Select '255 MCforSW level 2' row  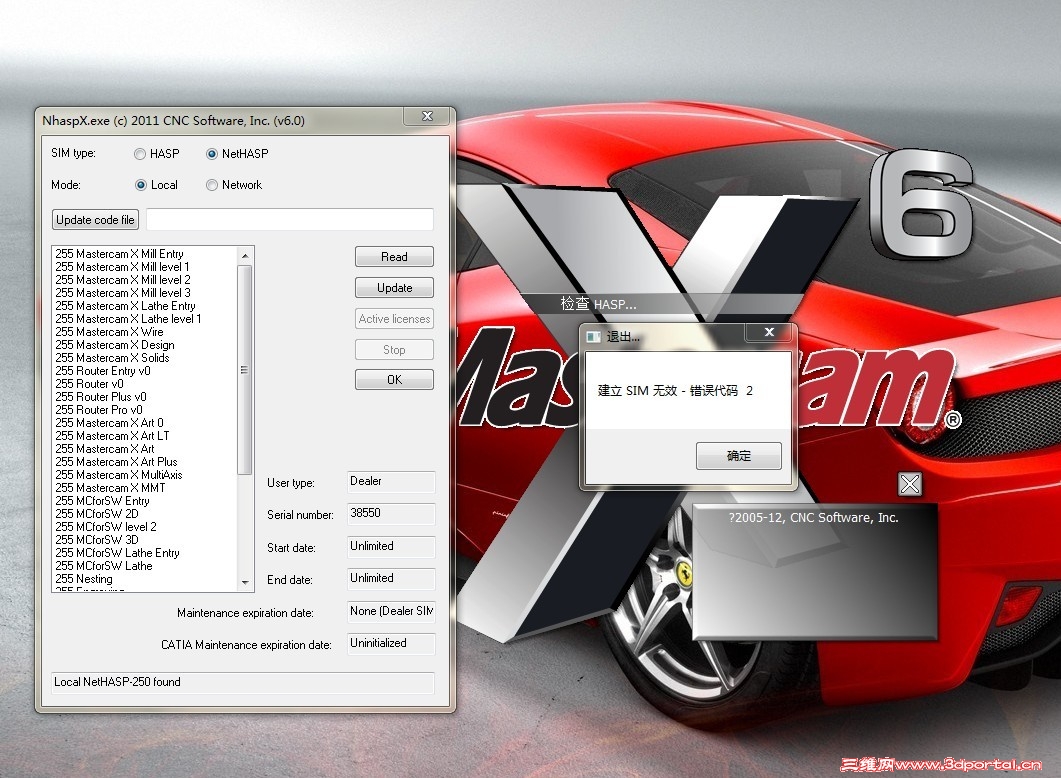click(145, 527)
